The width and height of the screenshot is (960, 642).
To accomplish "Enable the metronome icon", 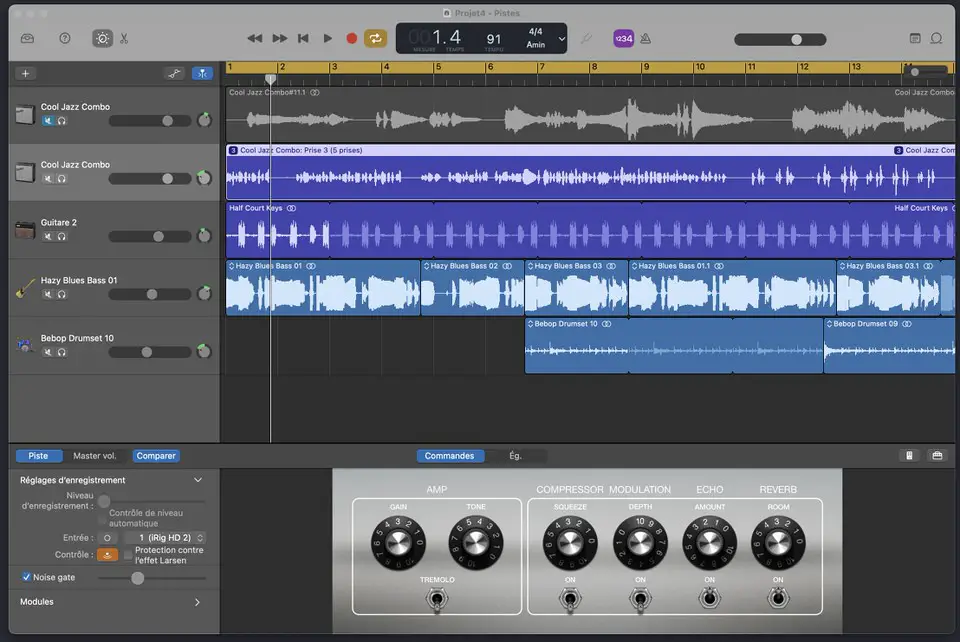I will click(x=645, y=39).
